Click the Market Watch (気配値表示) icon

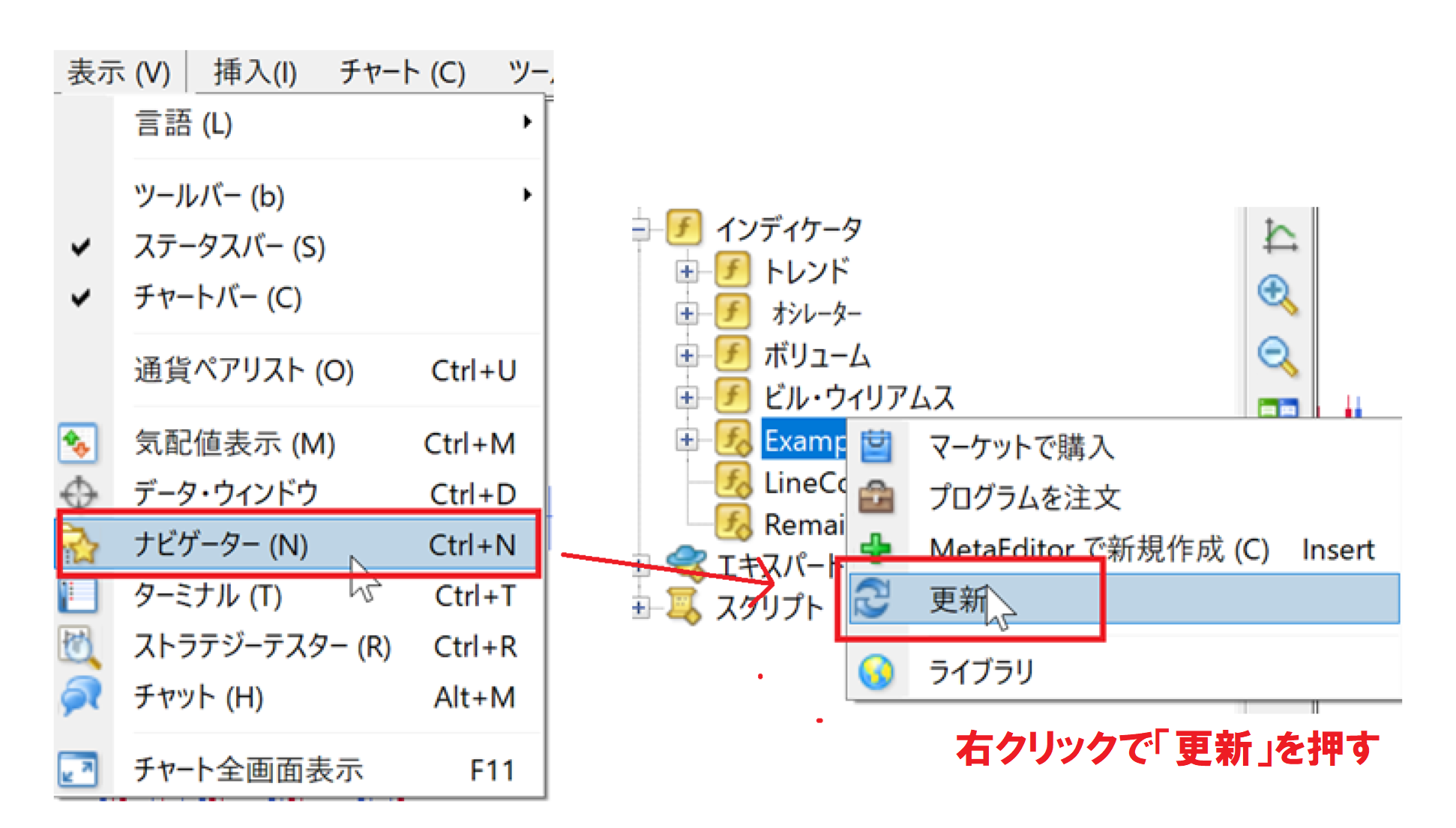pos(78,443)
